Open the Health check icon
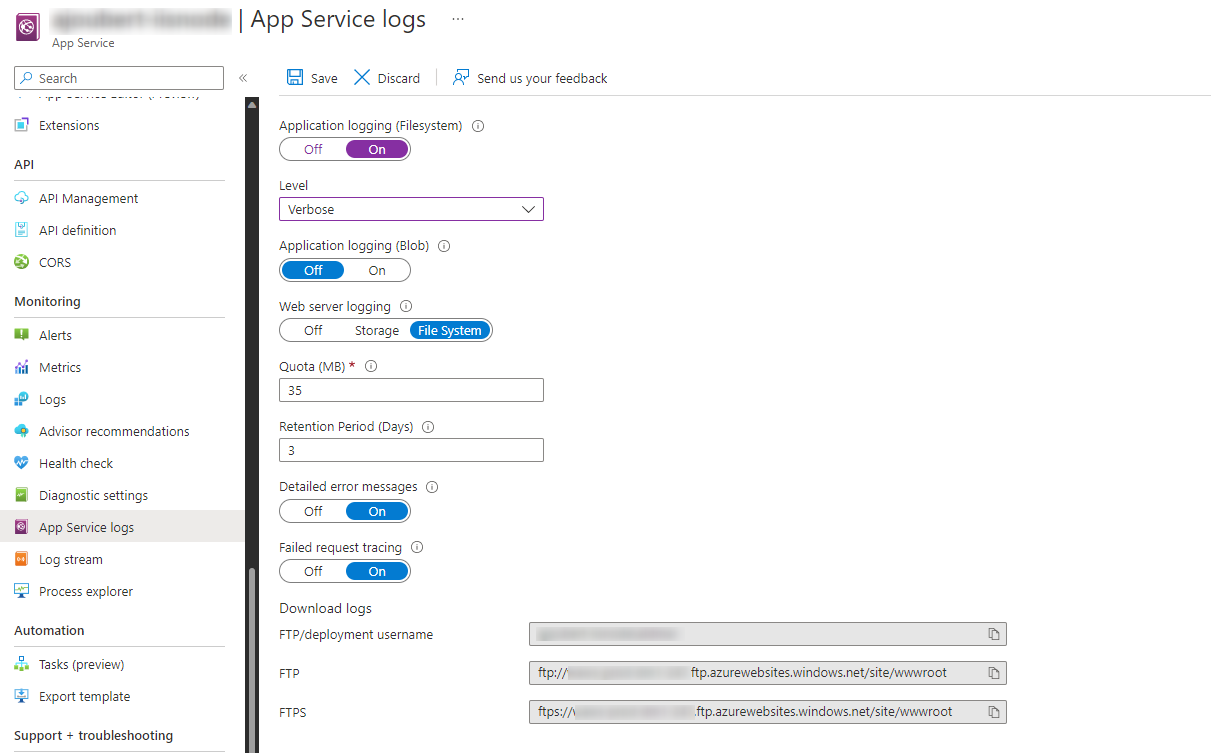 tap(22, 462)
